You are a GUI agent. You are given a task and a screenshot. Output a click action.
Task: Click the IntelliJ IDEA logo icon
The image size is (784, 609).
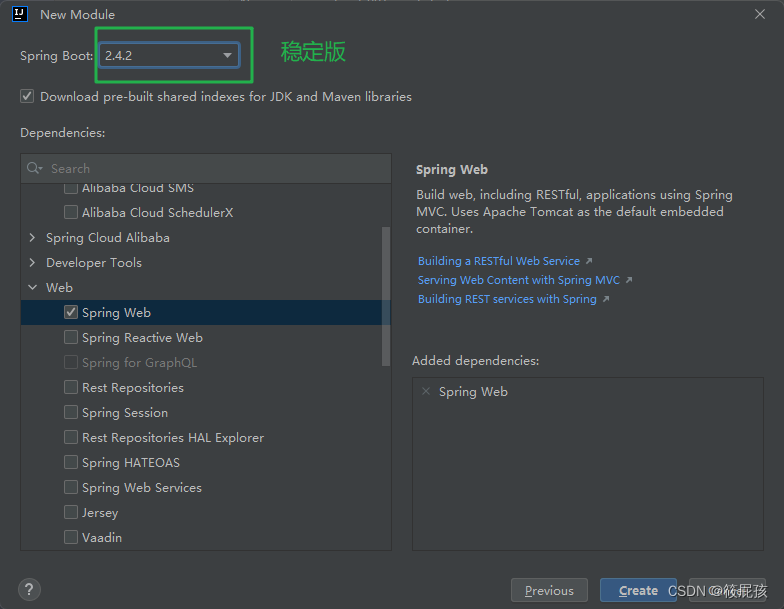pyautogui.click(x=20, y=14)
